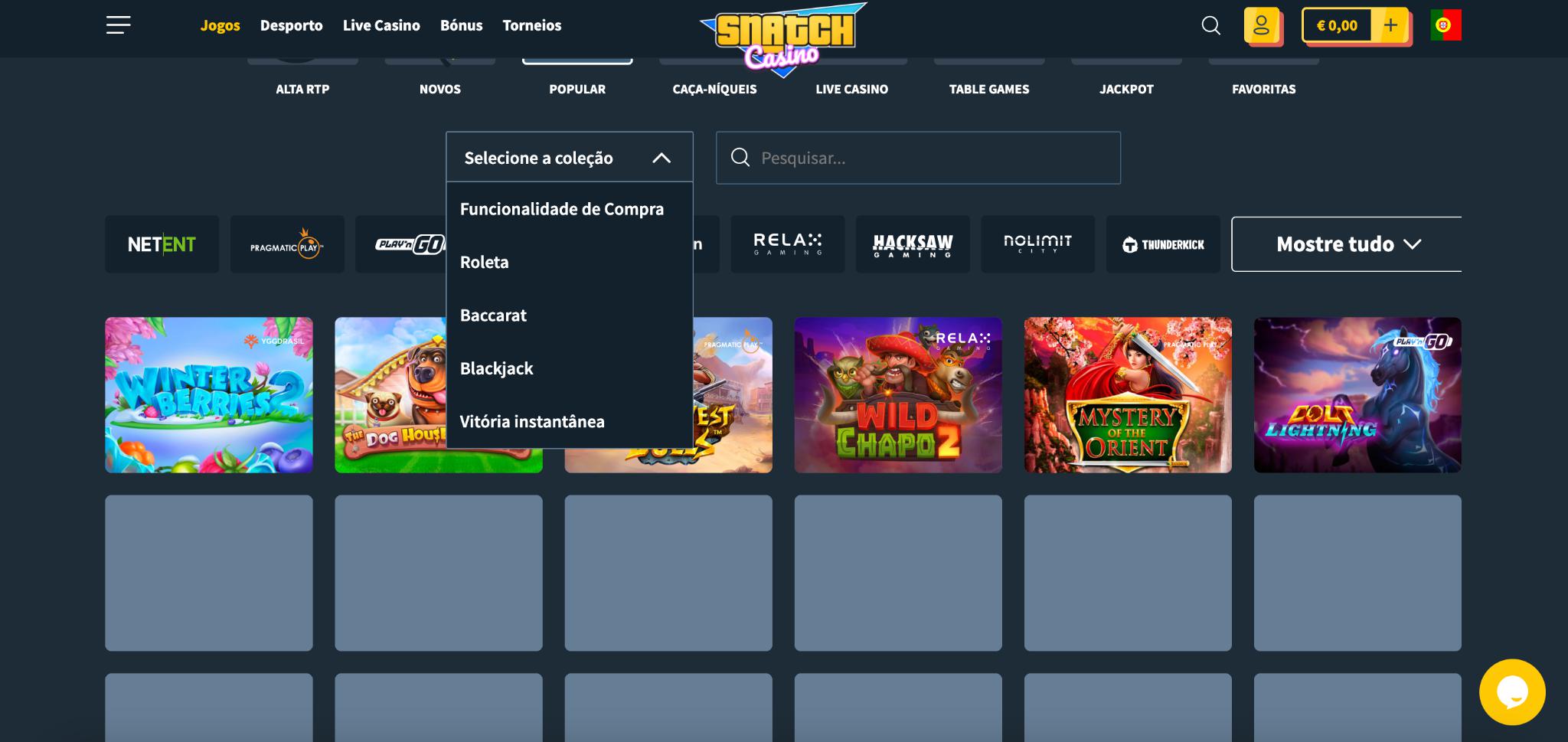Click the header search magnifier icon

pyautogui.click(x=1210, y=25)
